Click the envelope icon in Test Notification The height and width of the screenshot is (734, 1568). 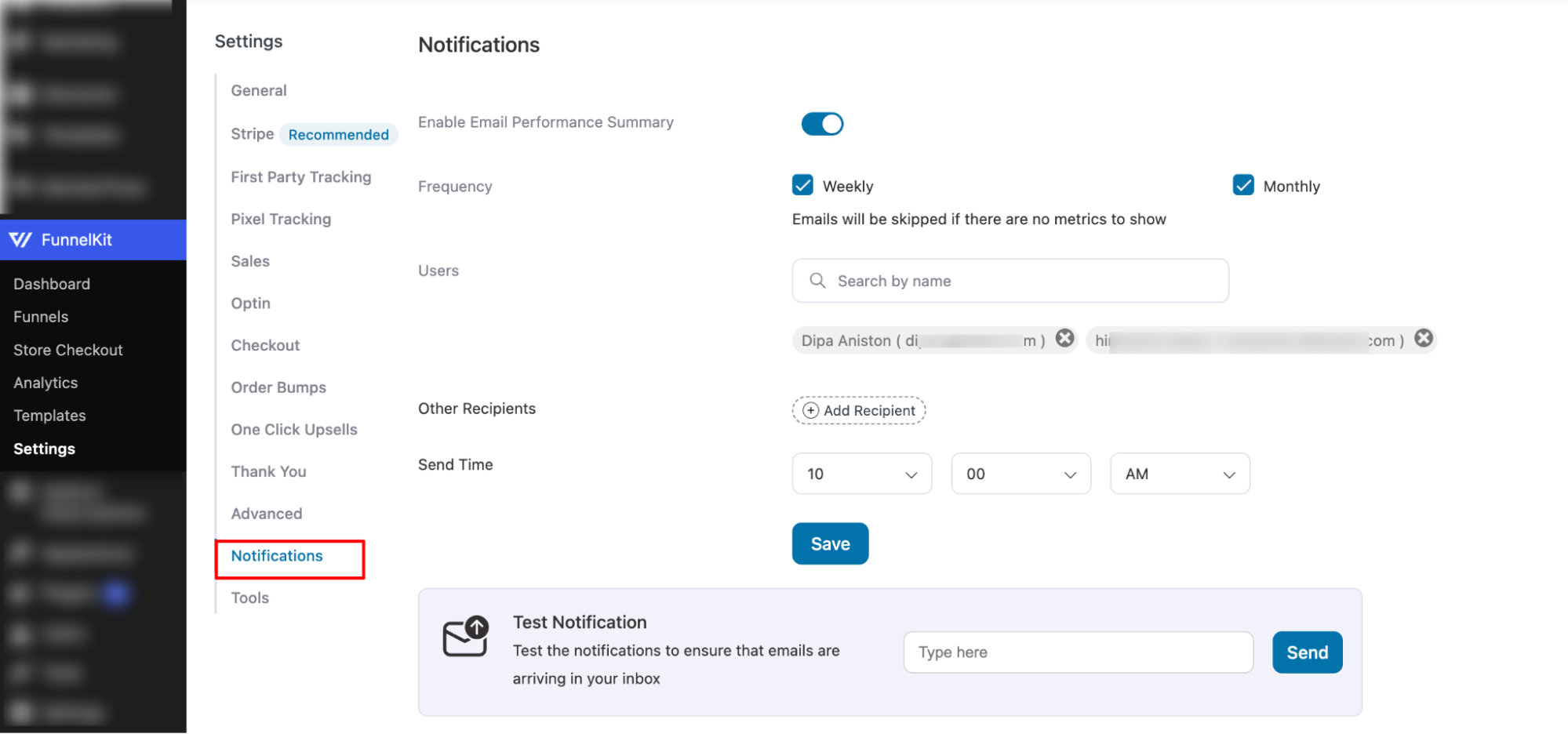(466, 638)
